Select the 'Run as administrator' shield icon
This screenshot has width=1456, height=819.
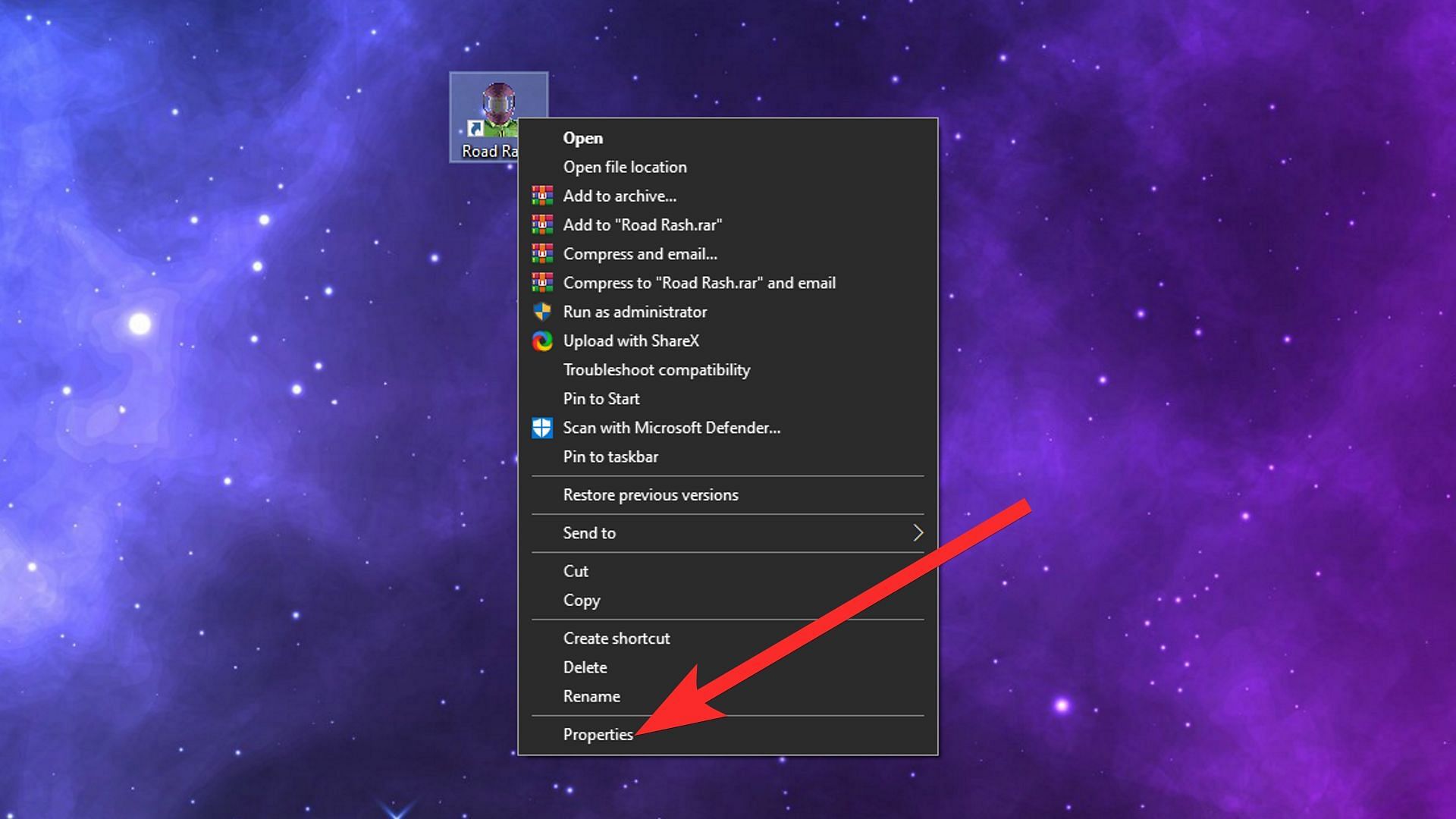545,311
